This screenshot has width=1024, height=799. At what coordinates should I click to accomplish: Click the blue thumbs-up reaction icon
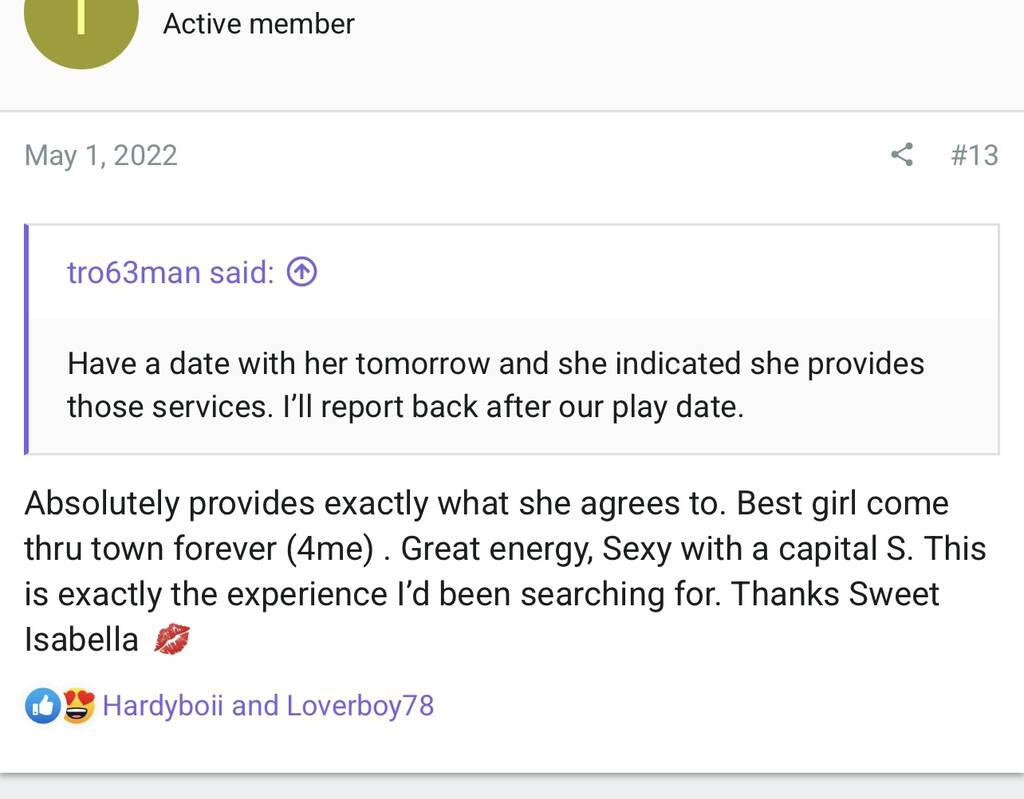point(42,706)
